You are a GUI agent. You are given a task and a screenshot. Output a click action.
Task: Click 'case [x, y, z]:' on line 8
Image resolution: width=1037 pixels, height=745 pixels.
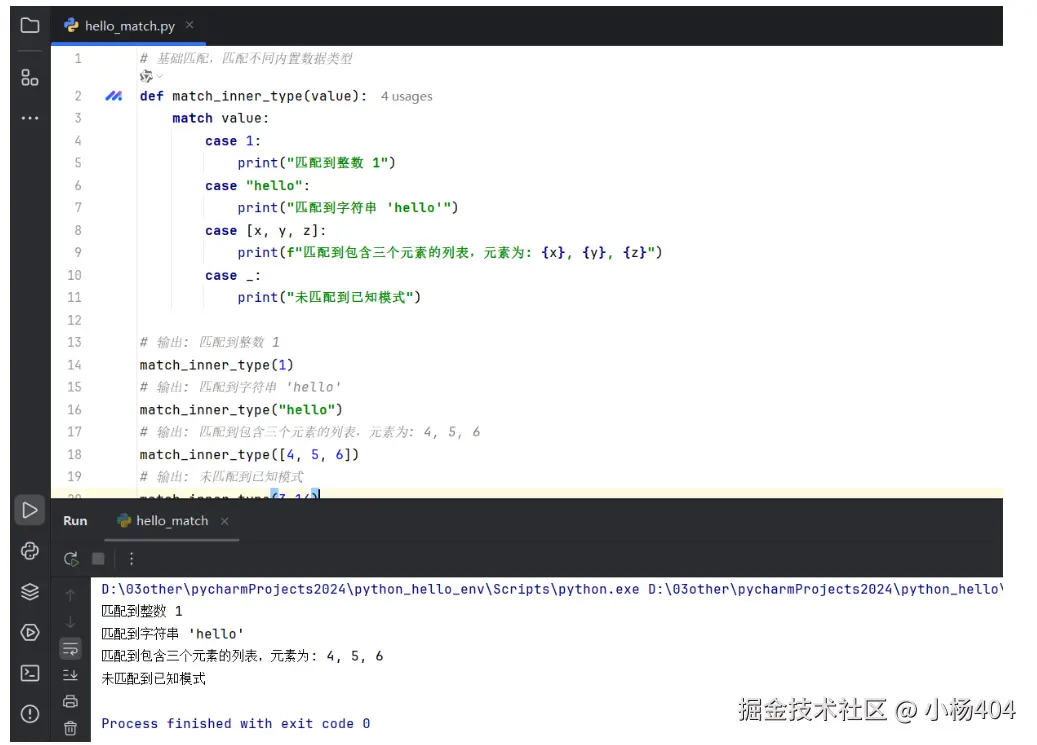(x=266, y=231)
